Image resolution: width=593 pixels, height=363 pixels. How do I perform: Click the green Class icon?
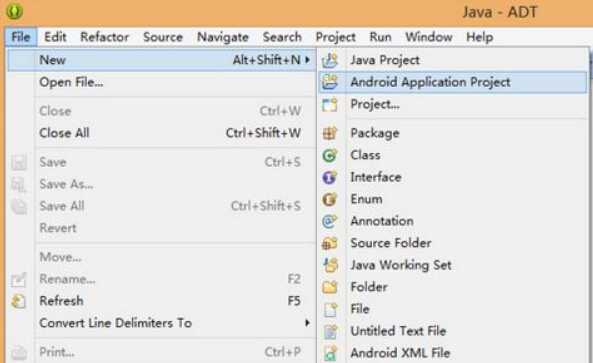330,155
